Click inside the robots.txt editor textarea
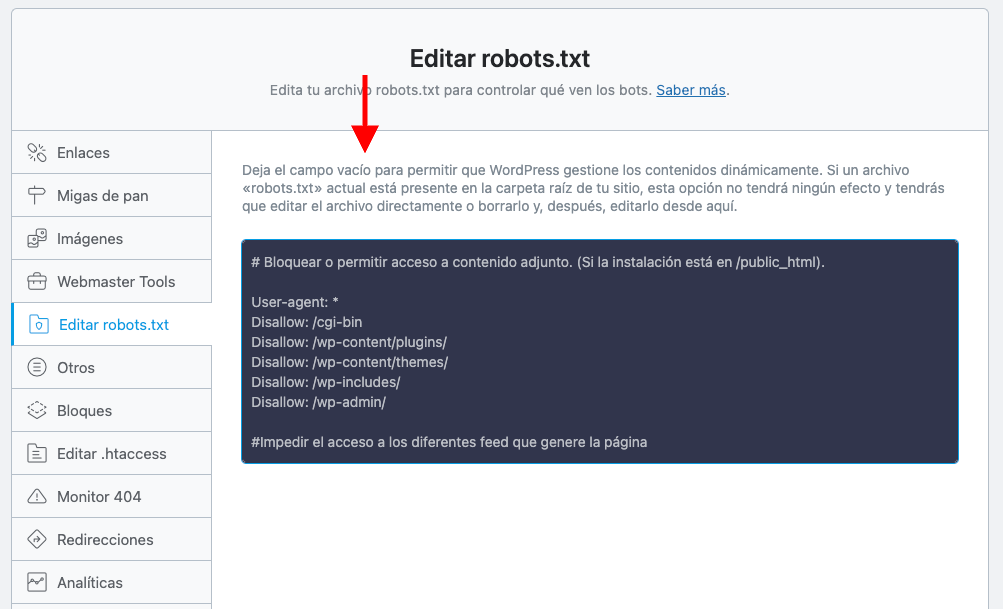This screenshot has width=1003, height=609. pyautogui.click(x=600, y=352)
